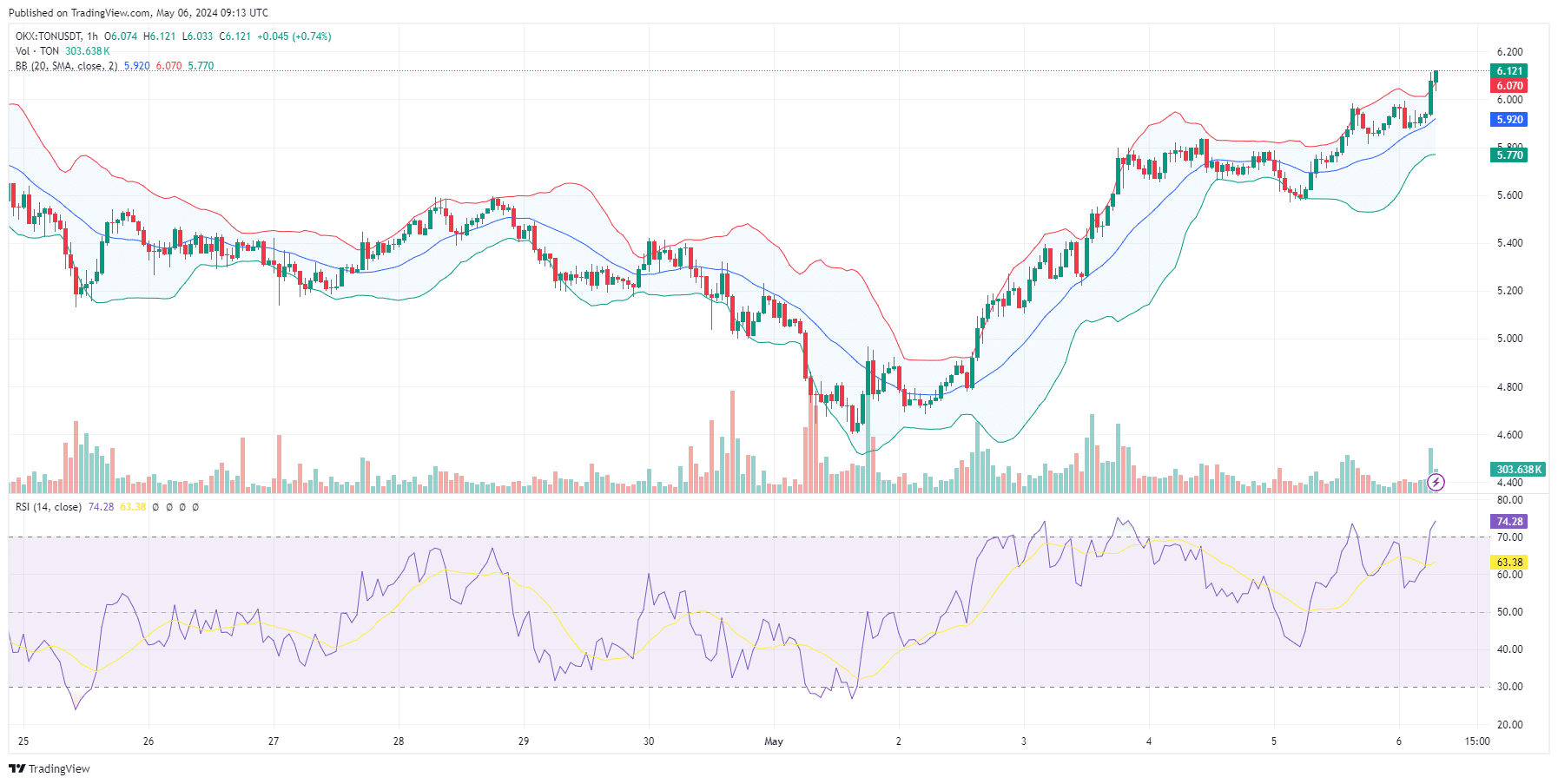This screenshot has height=784, width=1558.
Task: Click the 30.00 RSI axis label
Action: pos(1509,687)
